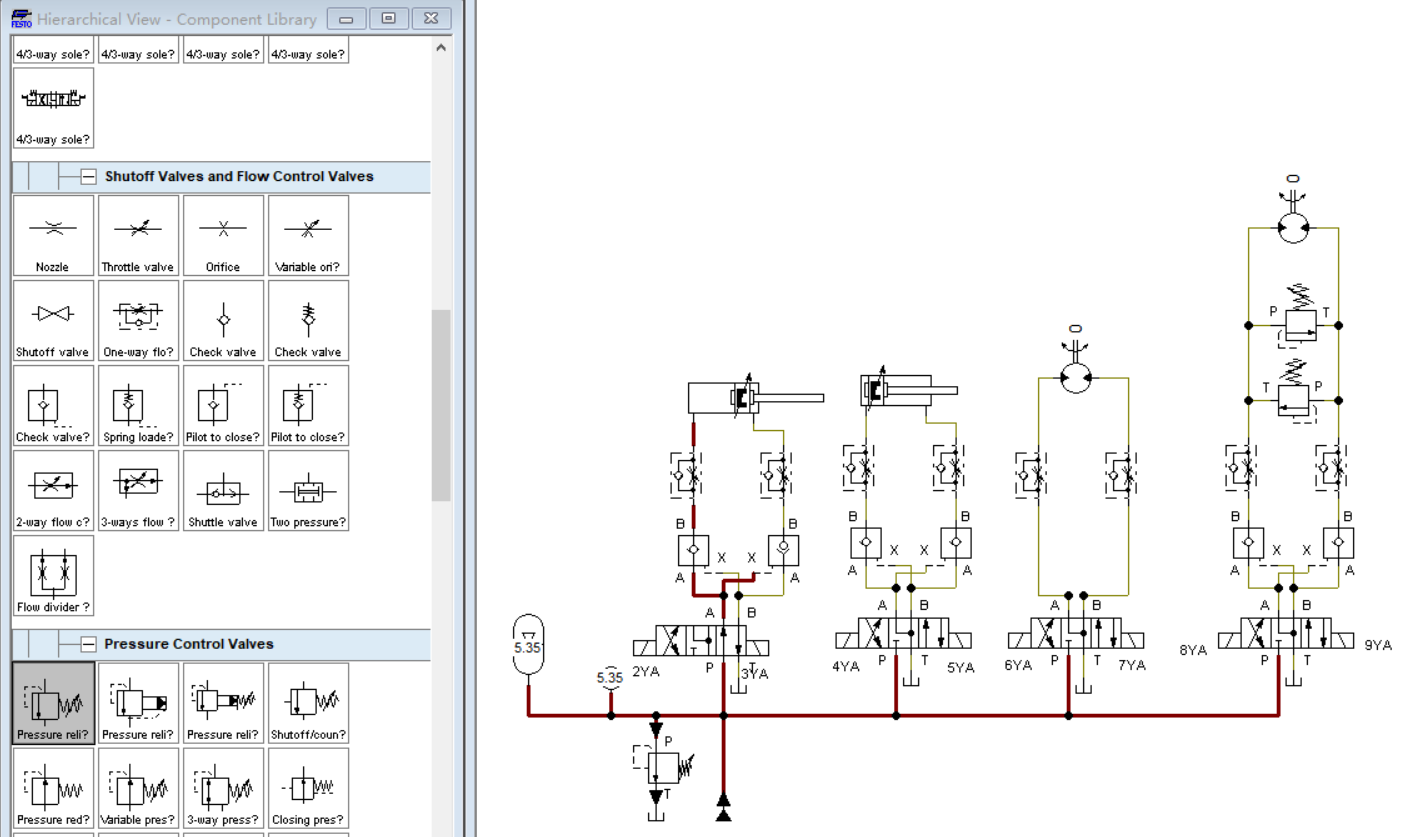This screenshot has width=1402, height=837.
Task: Click the 3YA solenoid label
Action: tap(755, 674)
